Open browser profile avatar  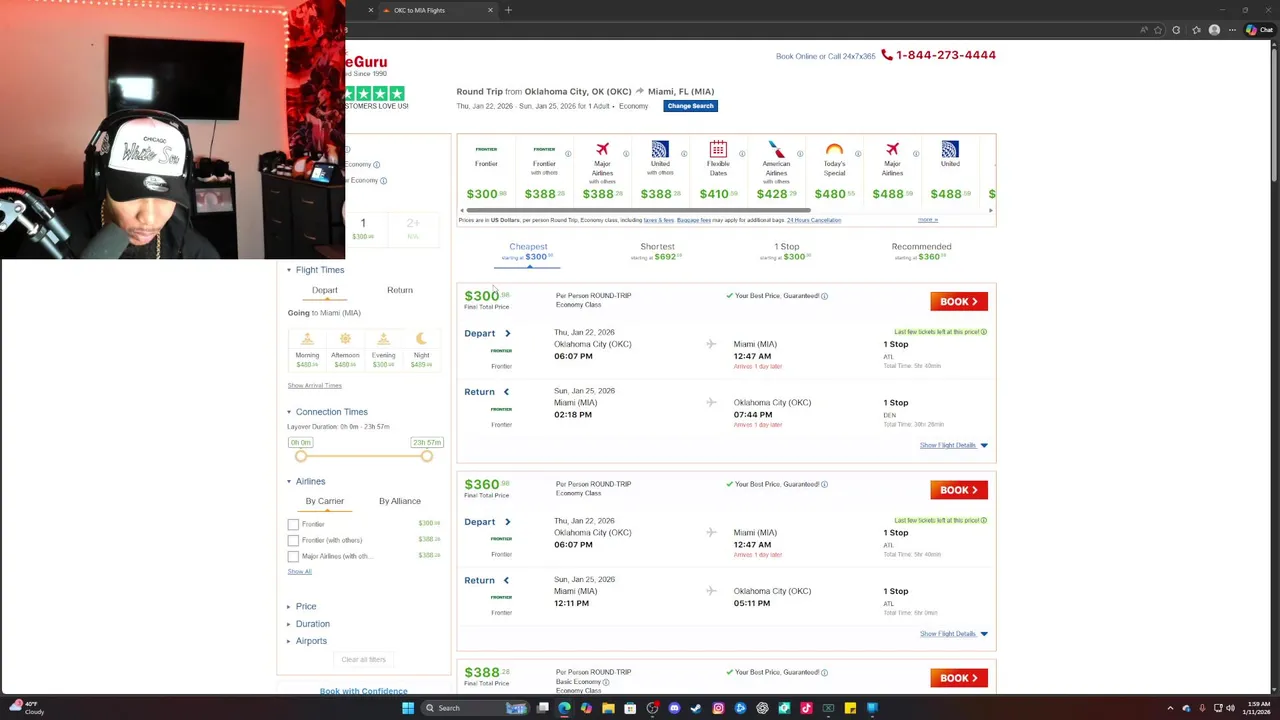[x=1214, y=30]
